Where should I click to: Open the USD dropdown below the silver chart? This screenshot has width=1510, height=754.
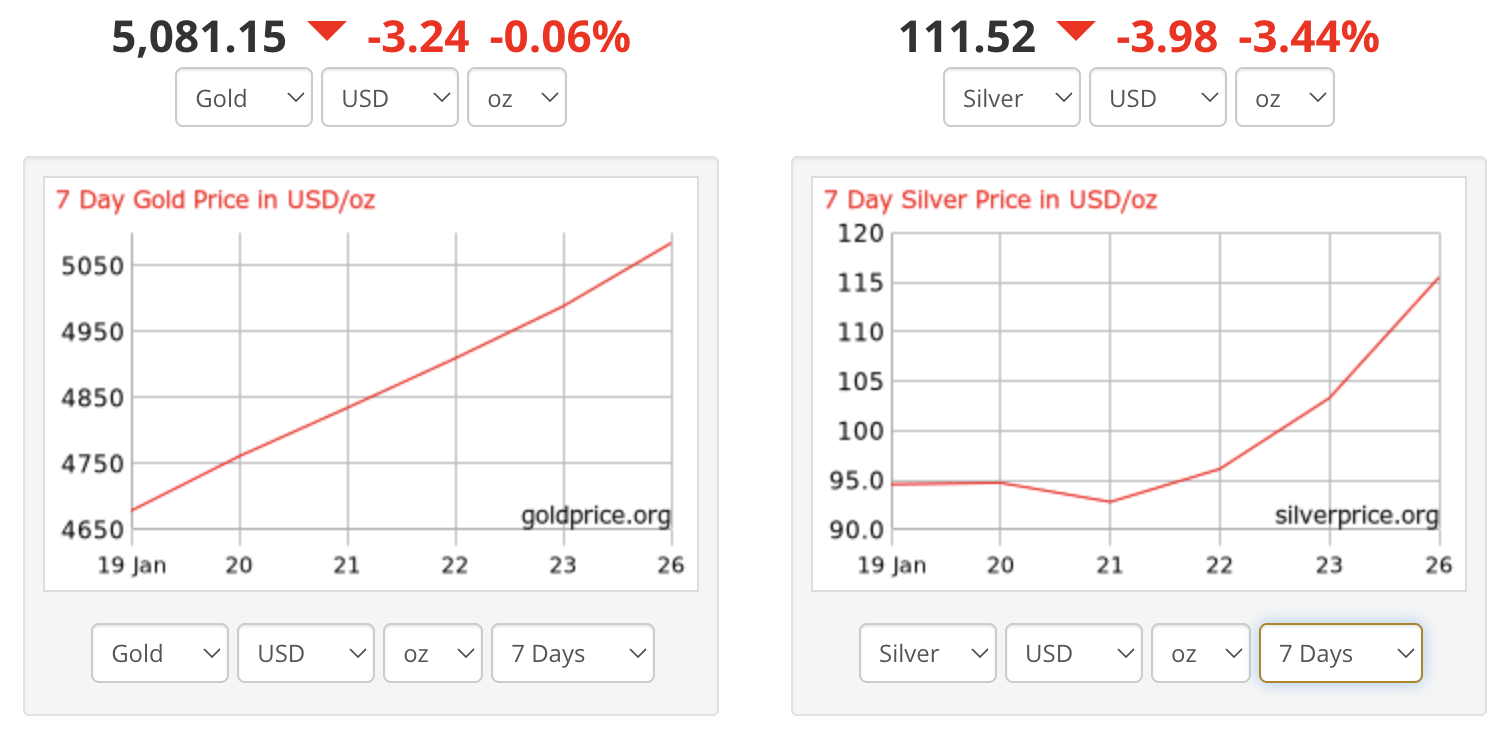1073,652
